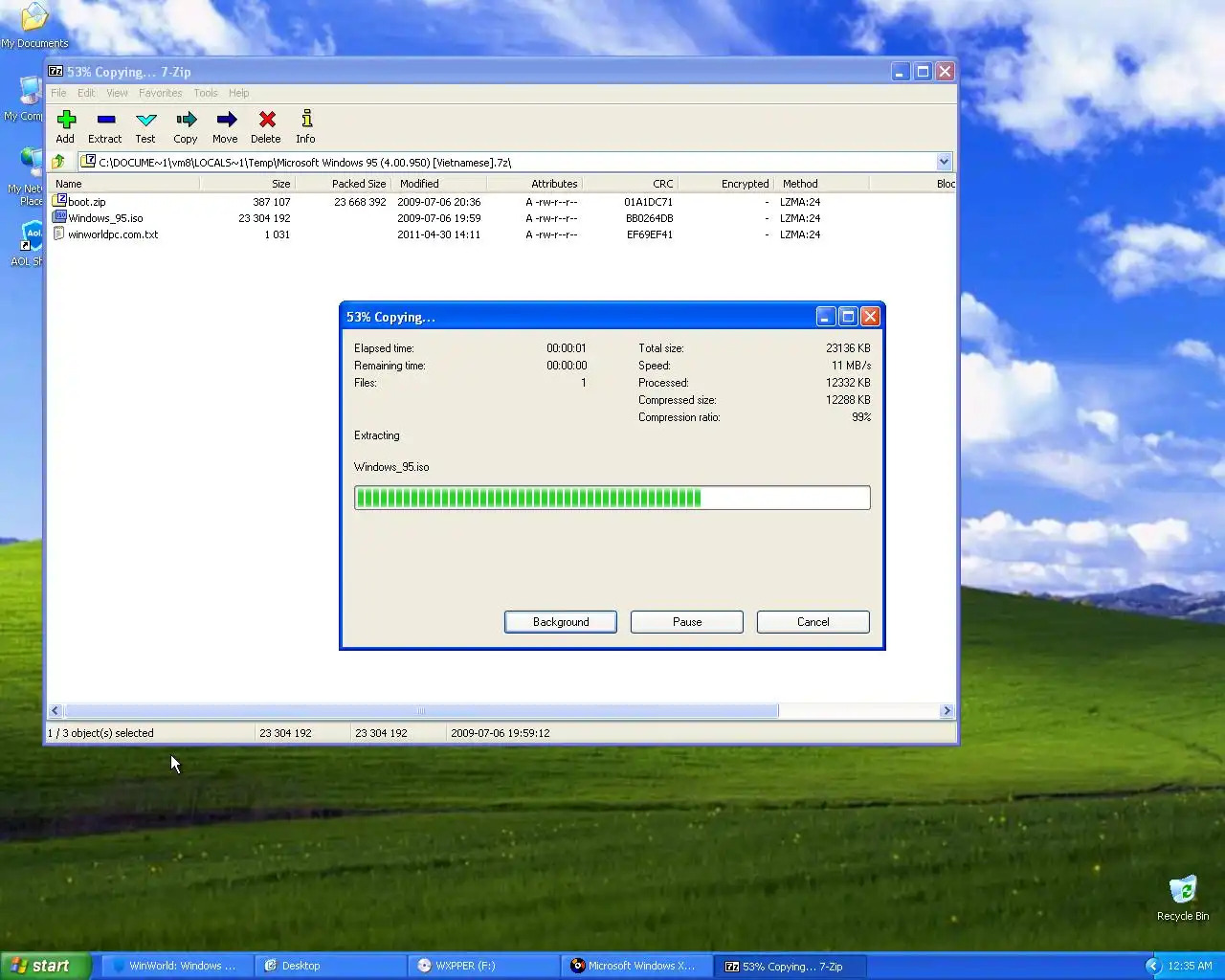Sort by Packed Size column header
1225x980 pixels.
[343, 184]
